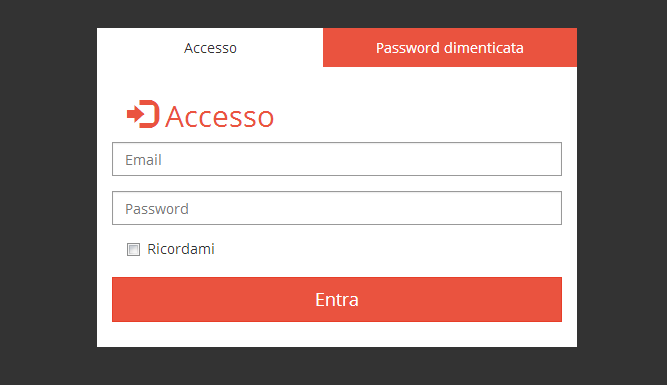Click the red login arrow icon

click(x=143, y=114)
